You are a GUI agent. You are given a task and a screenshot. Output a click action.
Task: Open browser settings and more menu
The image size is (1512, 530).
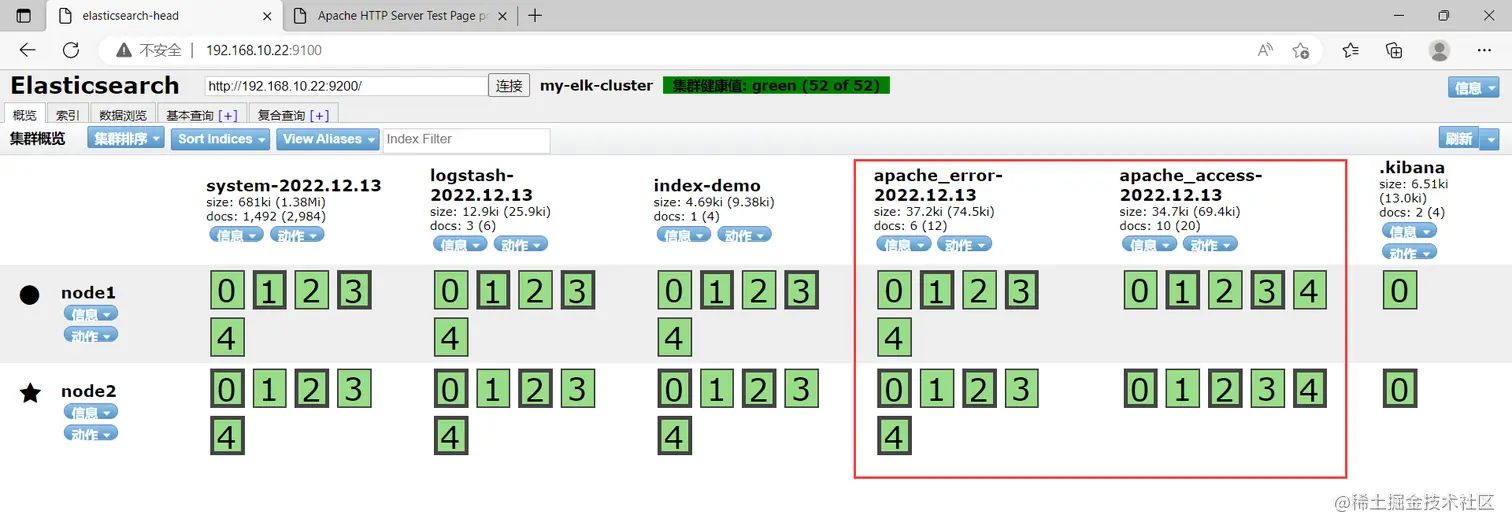pyautogui.click(x=1484, y=50)
